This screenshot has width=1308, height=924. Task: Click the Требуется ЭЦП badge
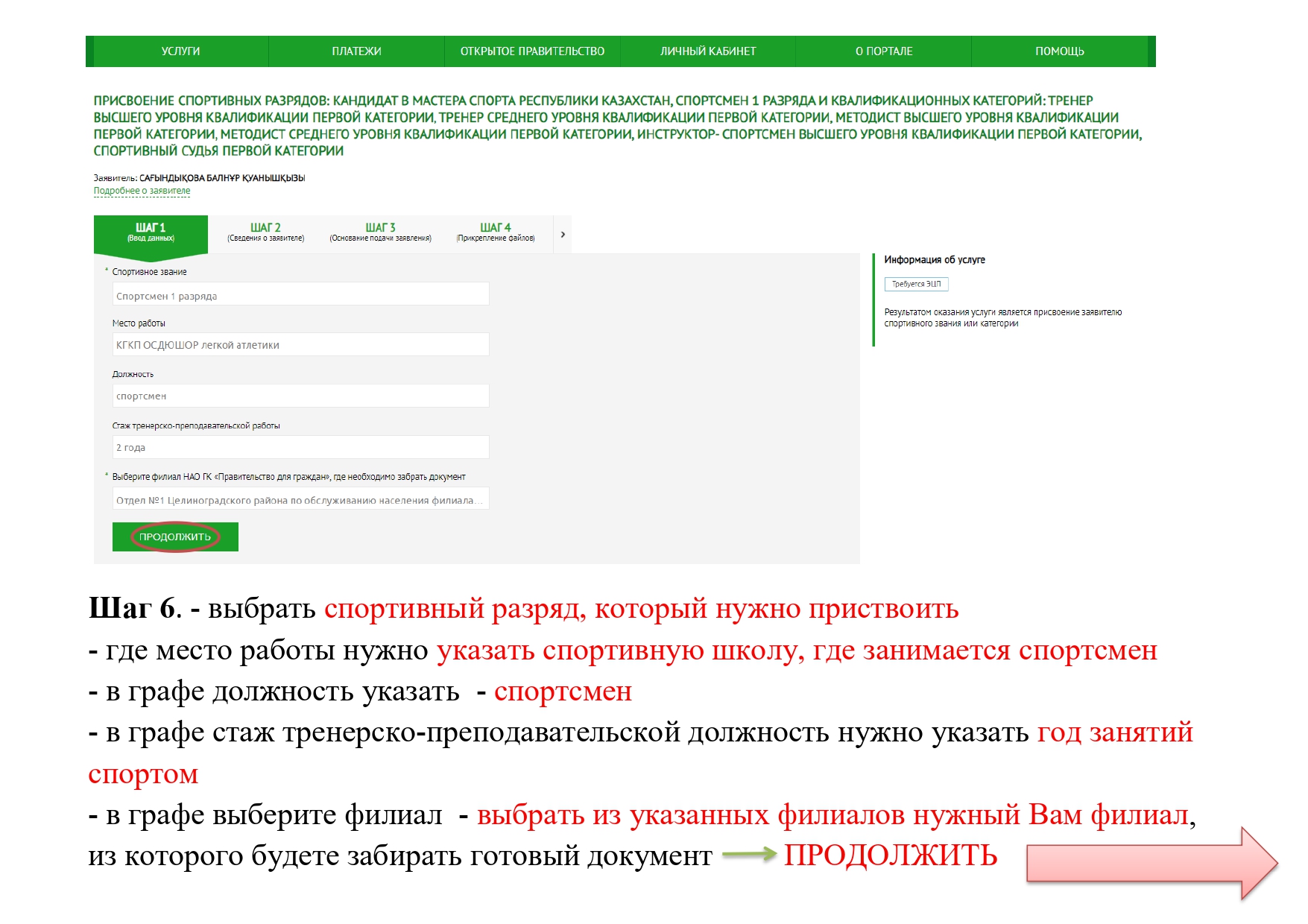(916, 284)
